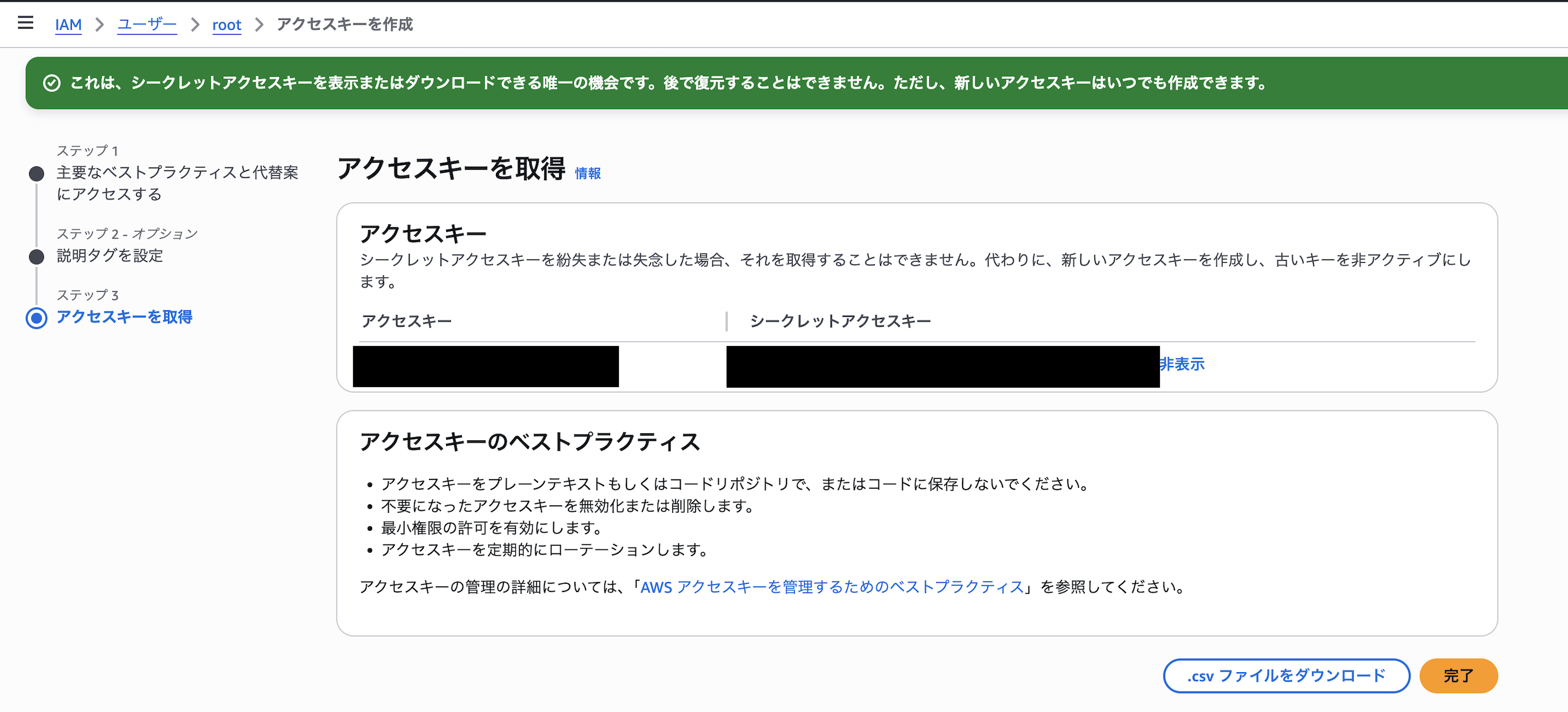Open the hamburger navigation menu
1568x712 pixels.
[x=26, y=23]
